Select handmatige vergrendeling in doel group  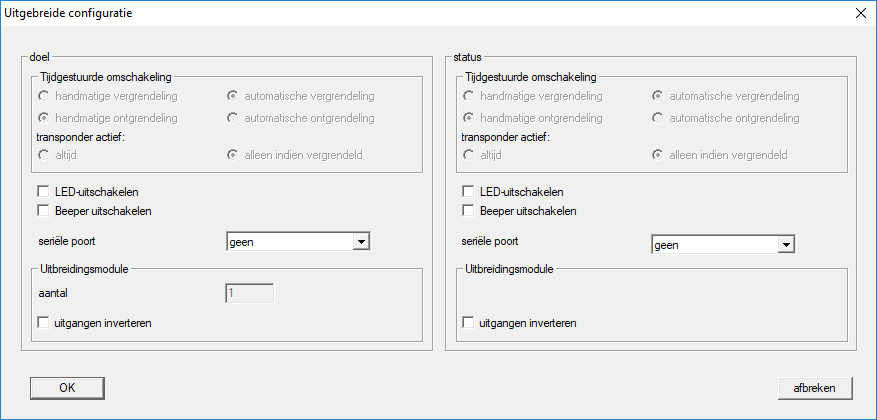43,97
